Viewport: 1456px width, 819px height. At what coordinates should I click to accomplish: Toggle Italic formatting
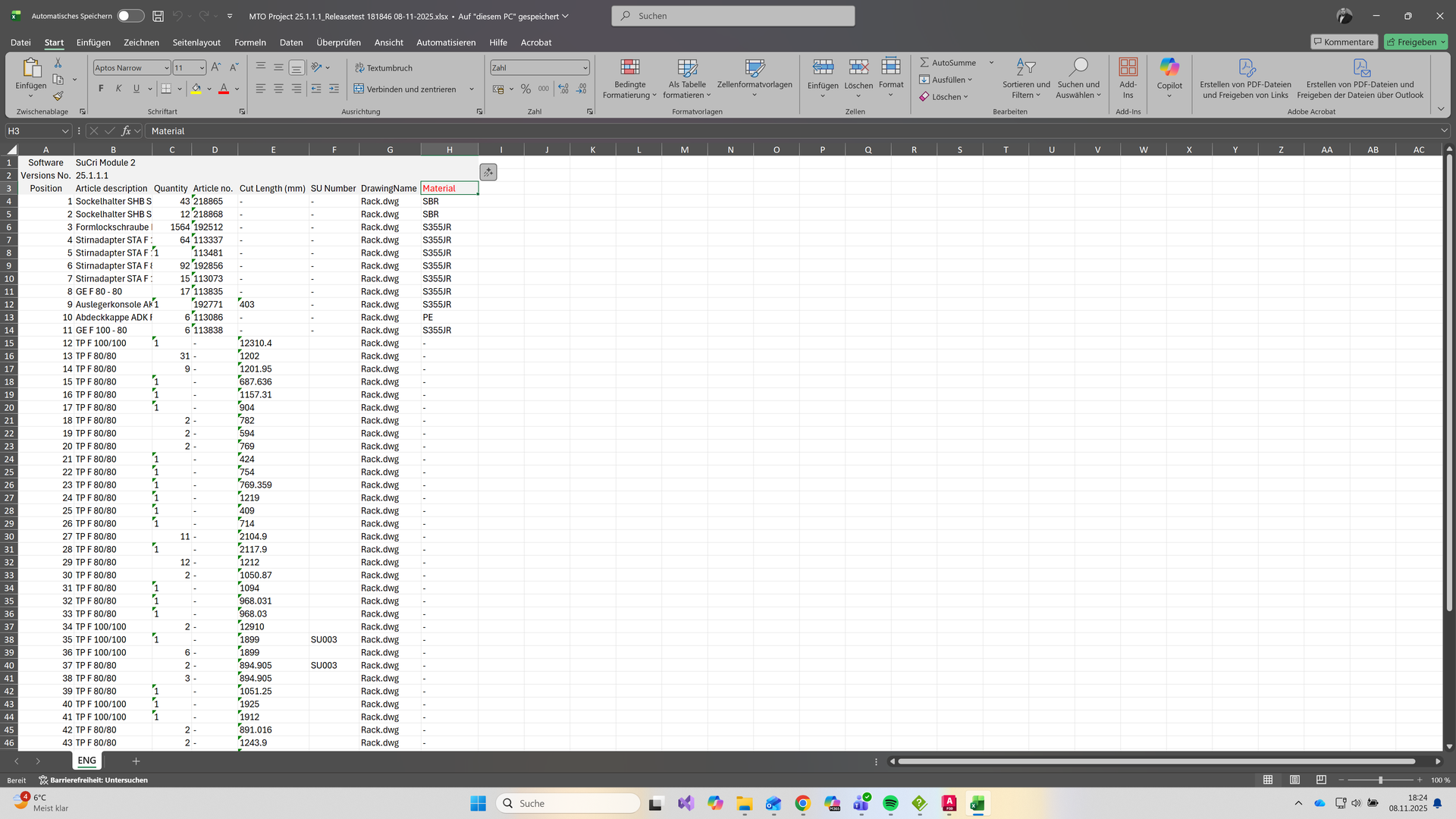tap(118, 89)
